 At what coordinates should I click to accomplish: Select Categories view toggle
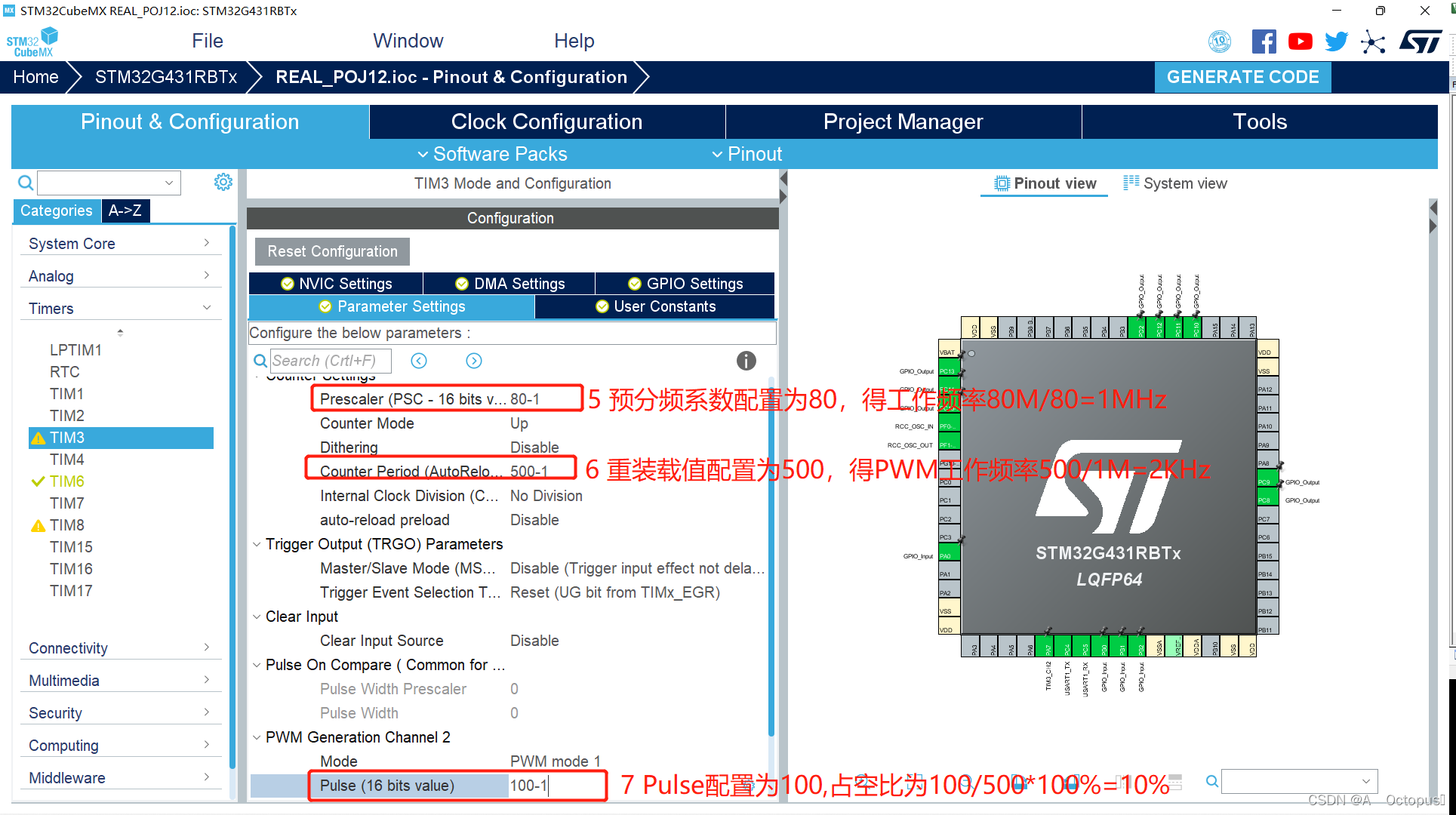[x=56, y=211]
